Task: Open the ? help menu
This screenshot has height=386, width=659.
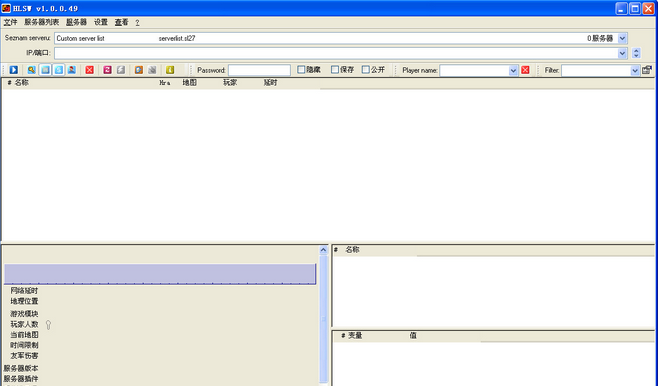Action: pyautogui.click(x=137, y=23)
